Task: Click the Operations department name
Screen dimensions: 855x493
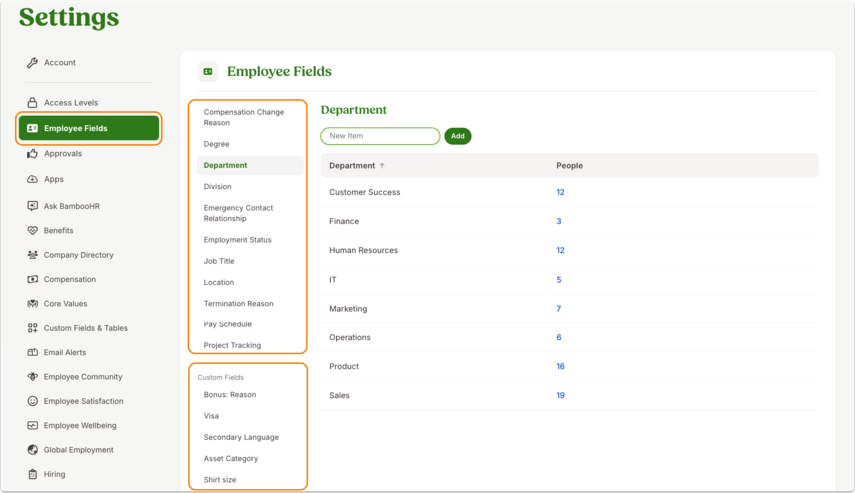Action: (350, 338)
